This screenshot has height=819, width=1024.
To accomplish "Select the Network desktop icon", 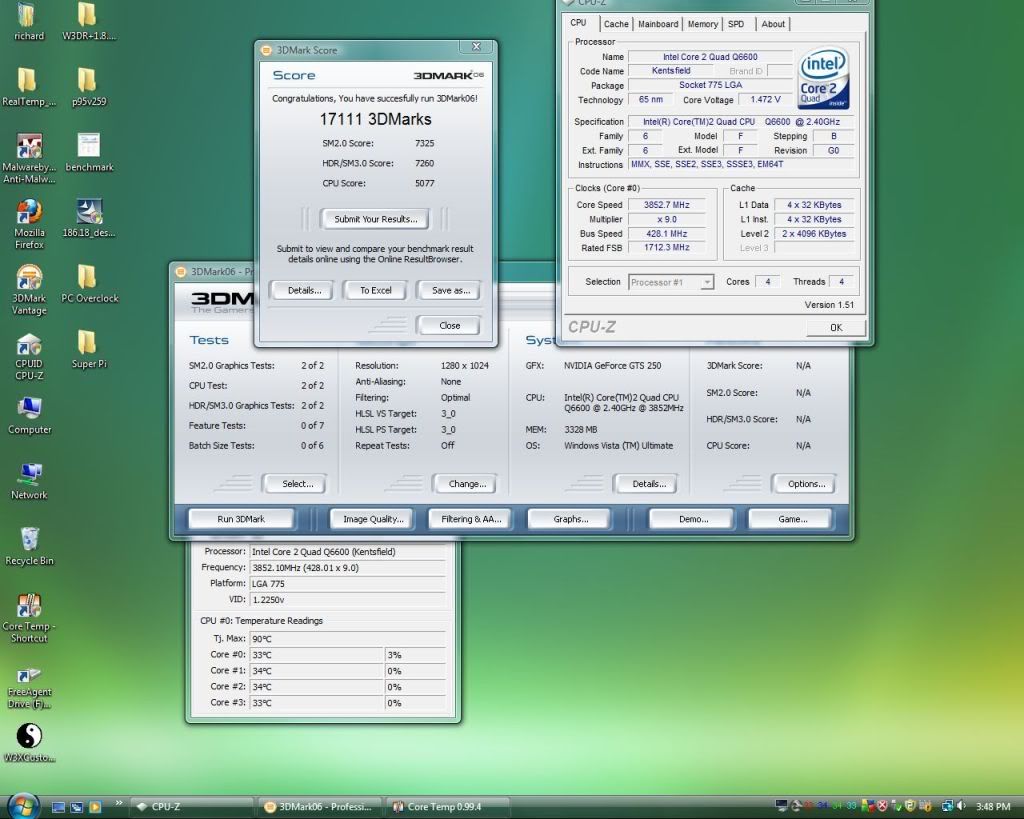I will pos(29,481).
